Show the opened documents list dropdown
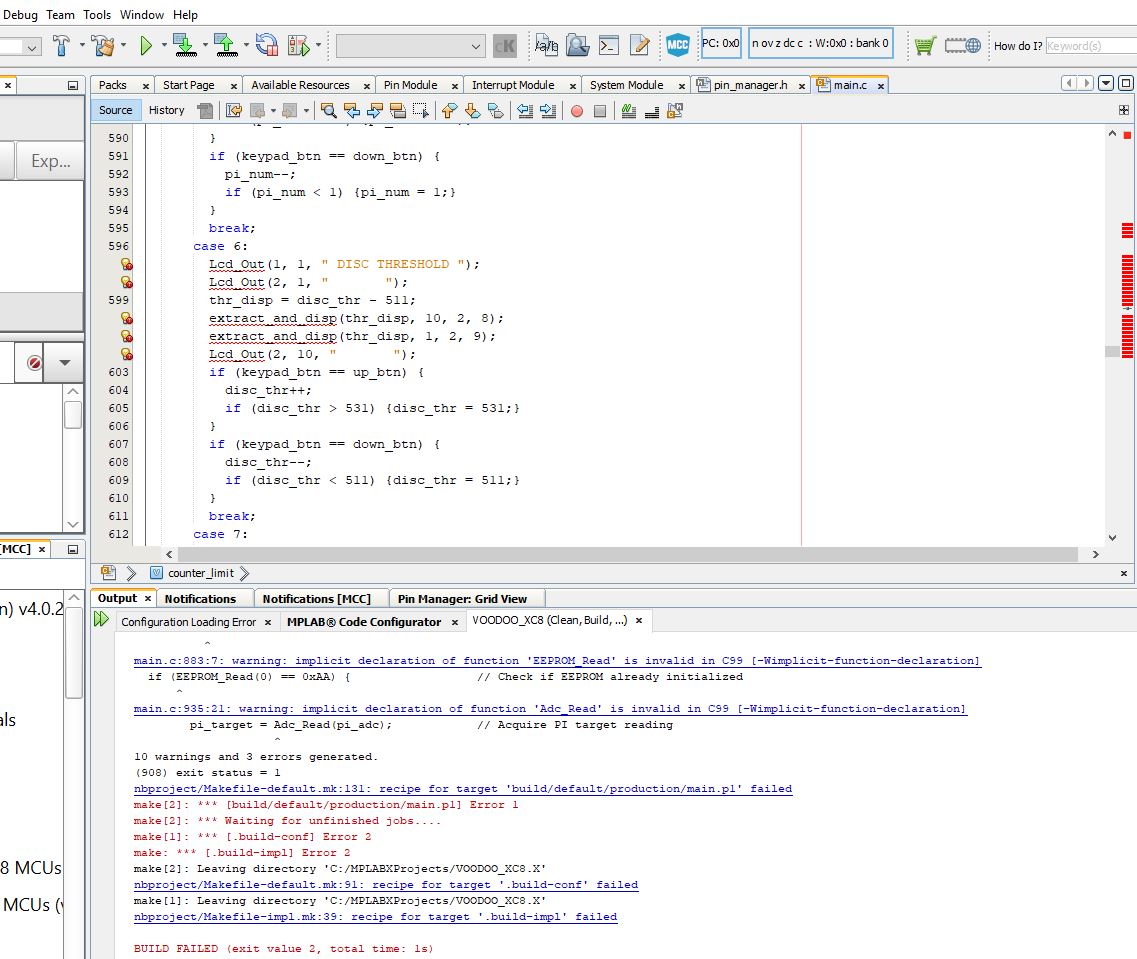Image resolution: width=1137 pixels, height=959 pixels. click(x=1106, y=84)
